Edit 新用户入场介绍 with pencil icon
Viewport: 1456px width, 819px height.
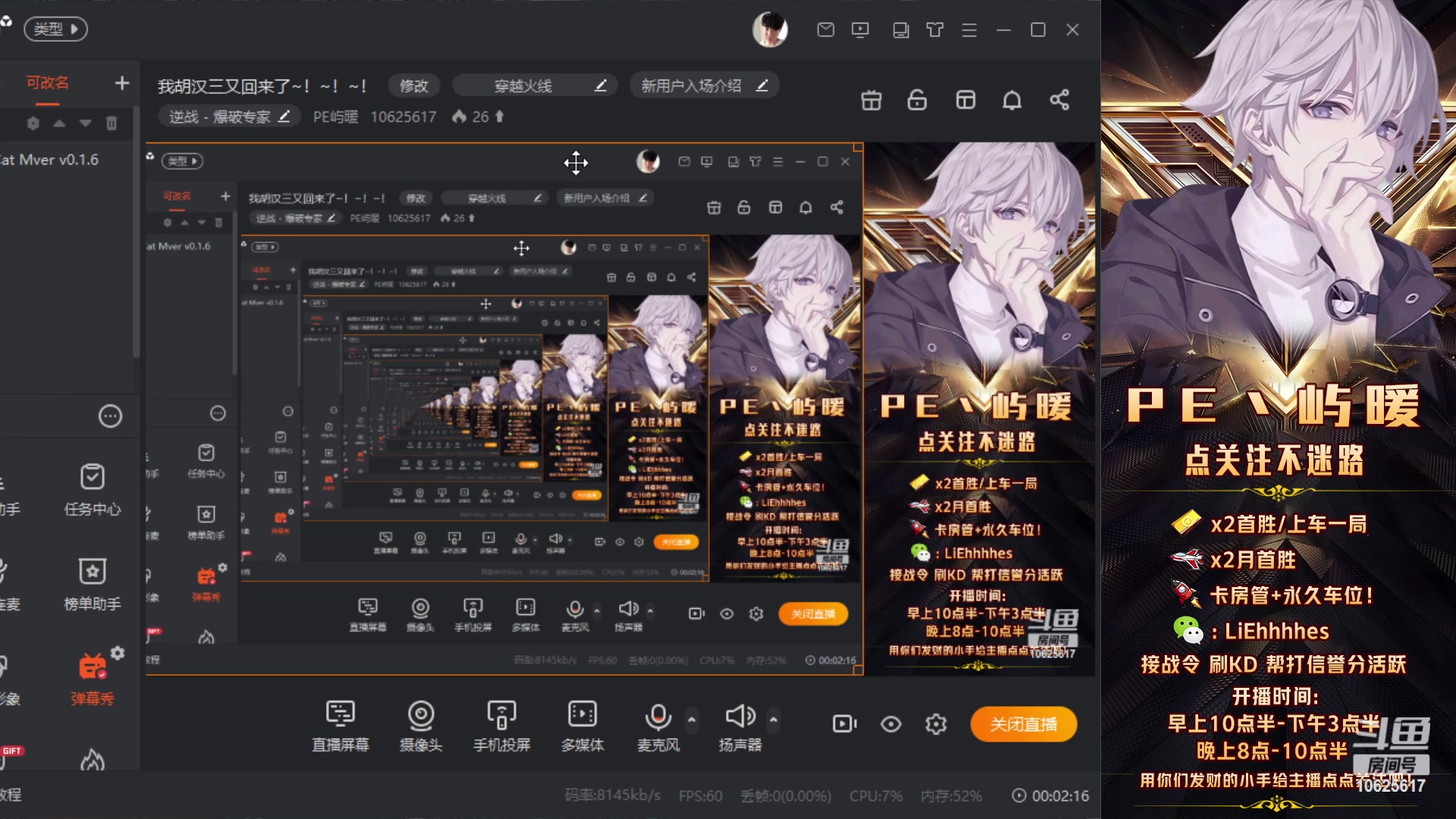762,86
